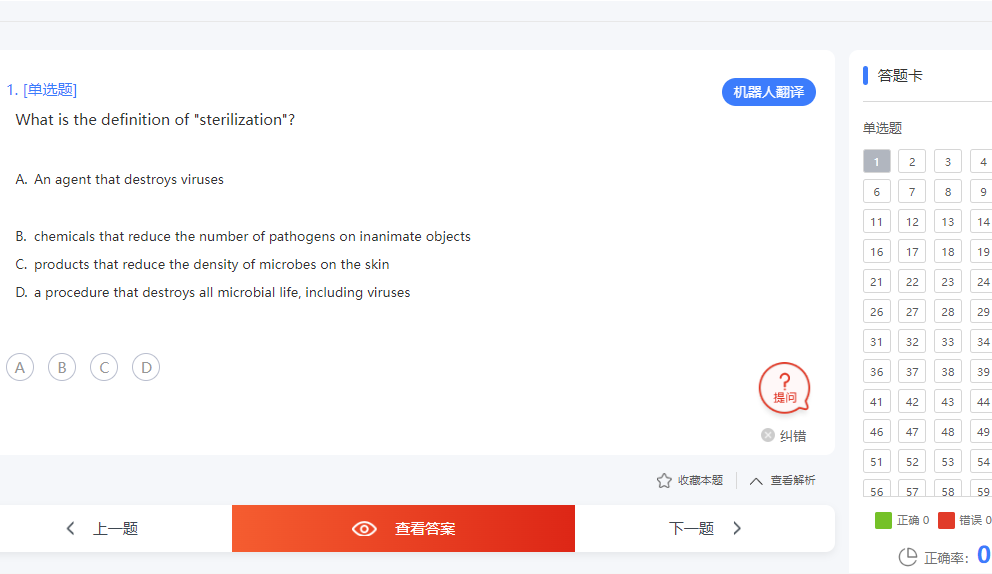Go to next question via 下一题
The width and height of the screenshot is (992, 574).
click(x=705, y=528)
